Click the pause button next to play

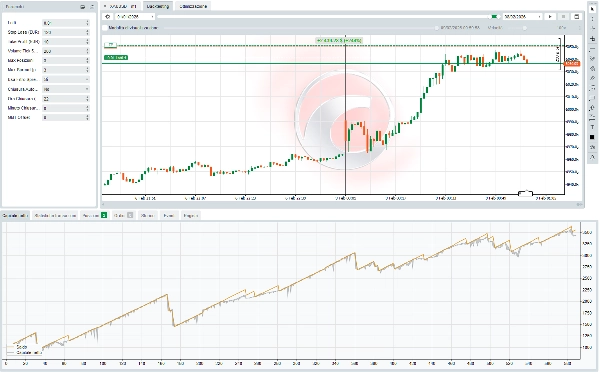coord(563,16)
